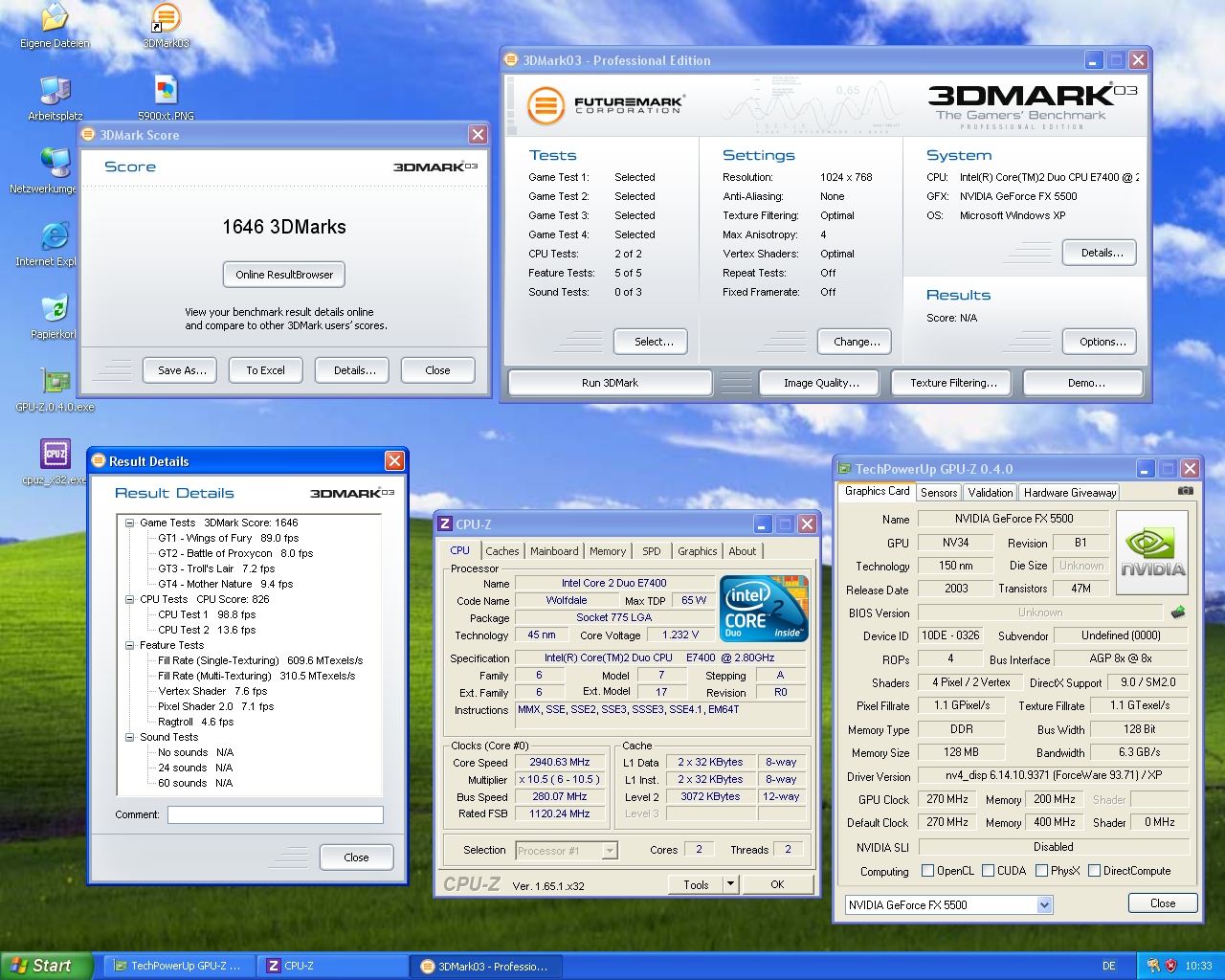Toggle the CUDA checkbox in GPU-Z
Screen dimensions: 1225x980
pyautogui.click(x=988, y=871)
